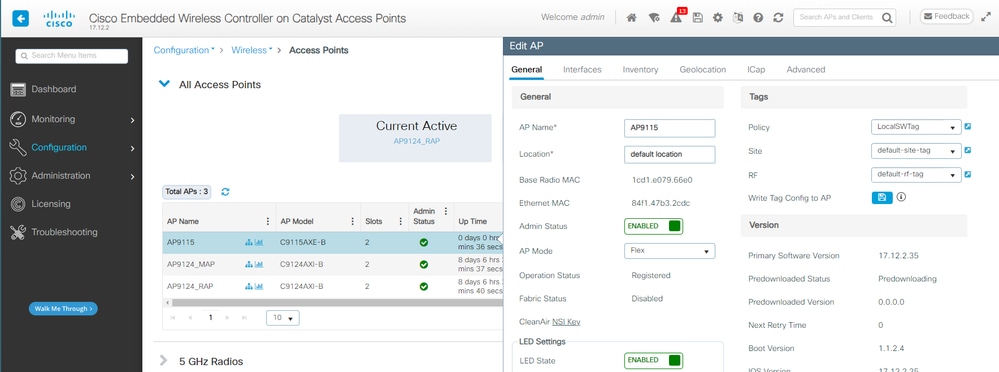
Task: Open the edit icon next to Policy tag
Action: click(968, 127)
